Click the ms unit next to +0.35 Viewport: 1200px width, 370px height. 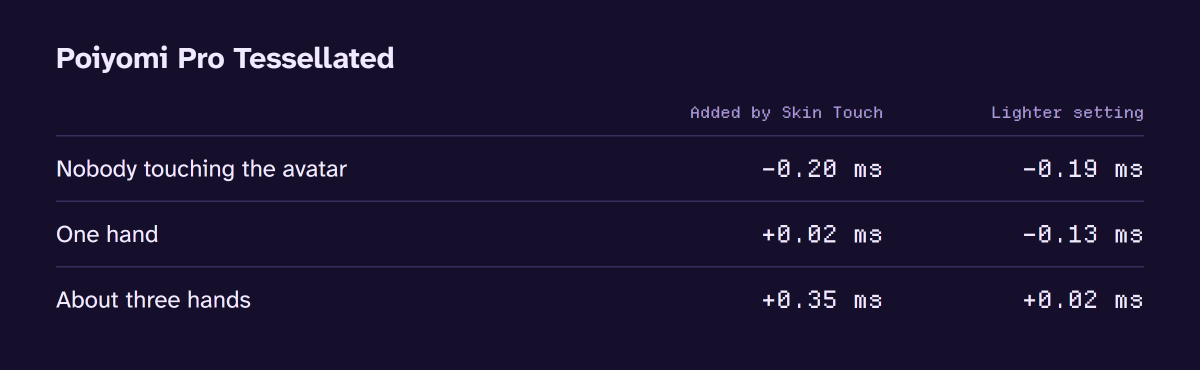(x=868, y=300)
